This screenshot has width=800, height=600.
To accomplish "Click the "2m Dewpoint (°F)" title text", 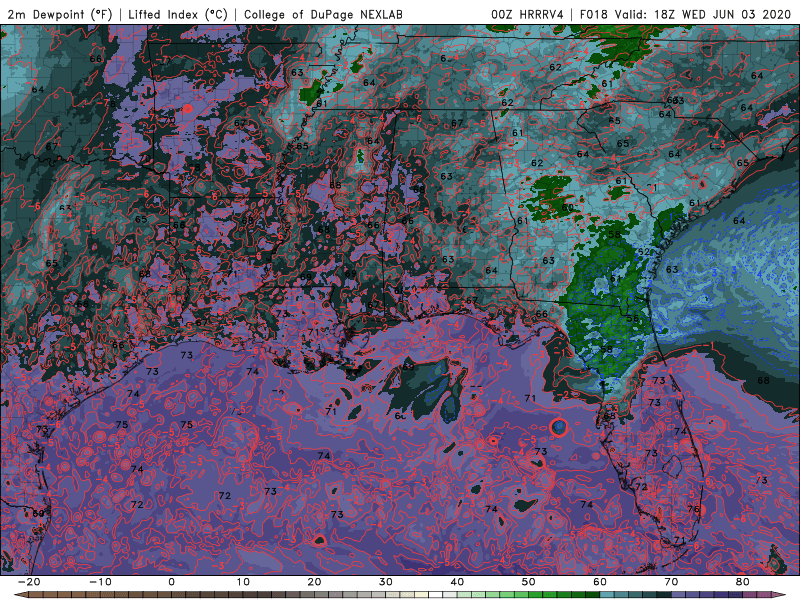I will (60, 14).
